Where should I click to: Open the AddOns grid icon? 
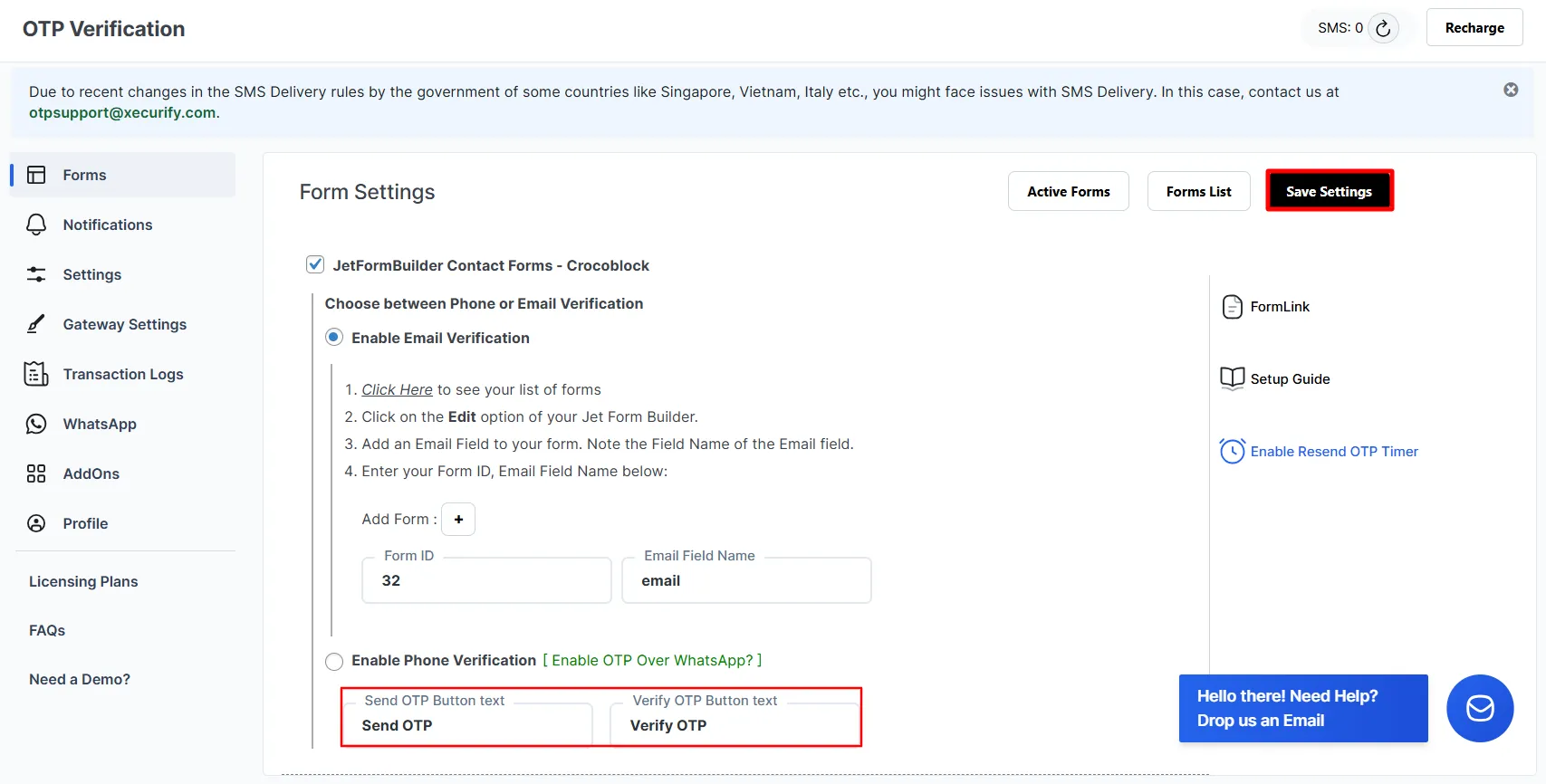36,473
